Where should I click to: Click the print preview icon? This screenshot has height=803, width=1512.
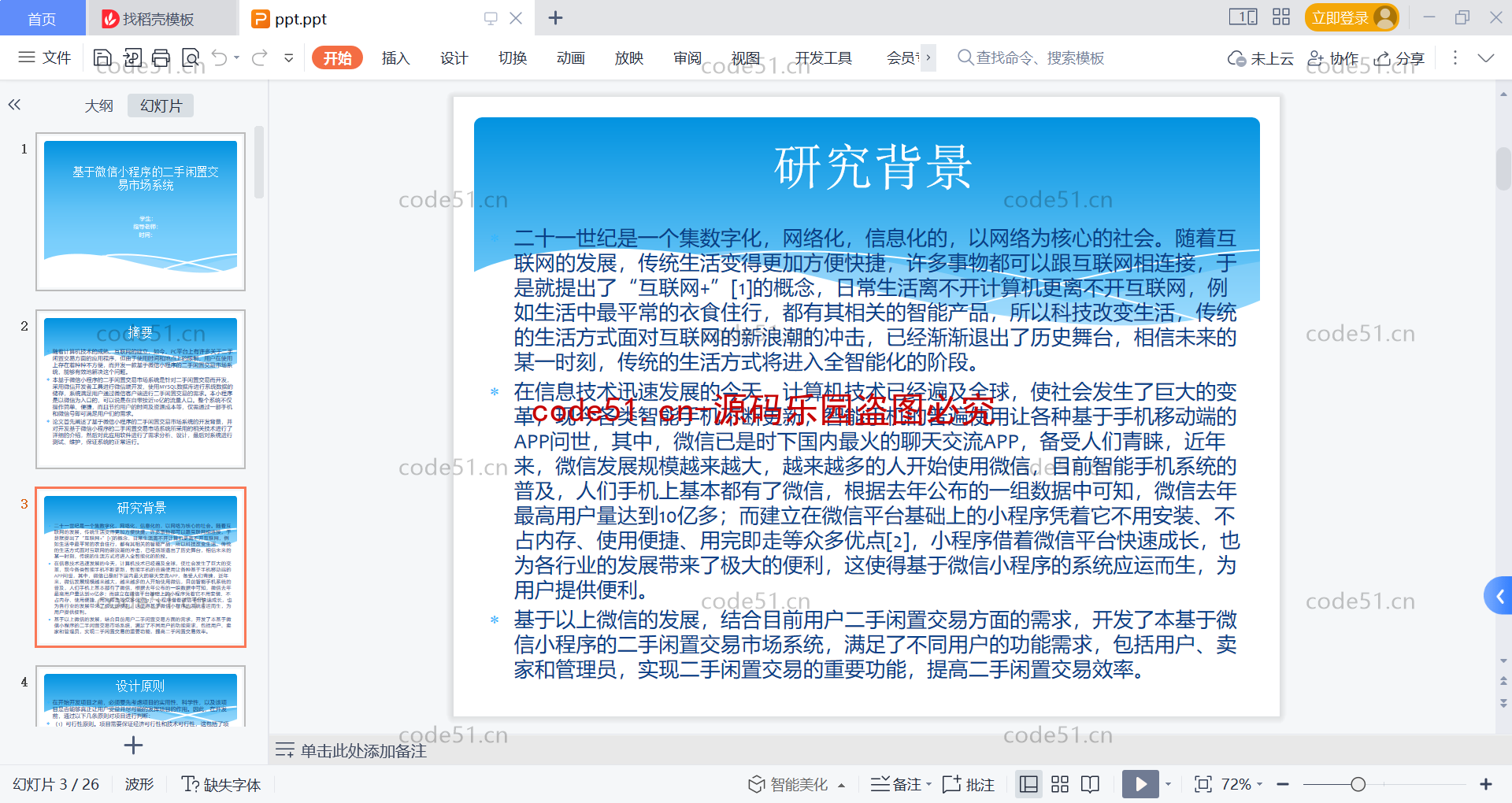tap(191, 57)
